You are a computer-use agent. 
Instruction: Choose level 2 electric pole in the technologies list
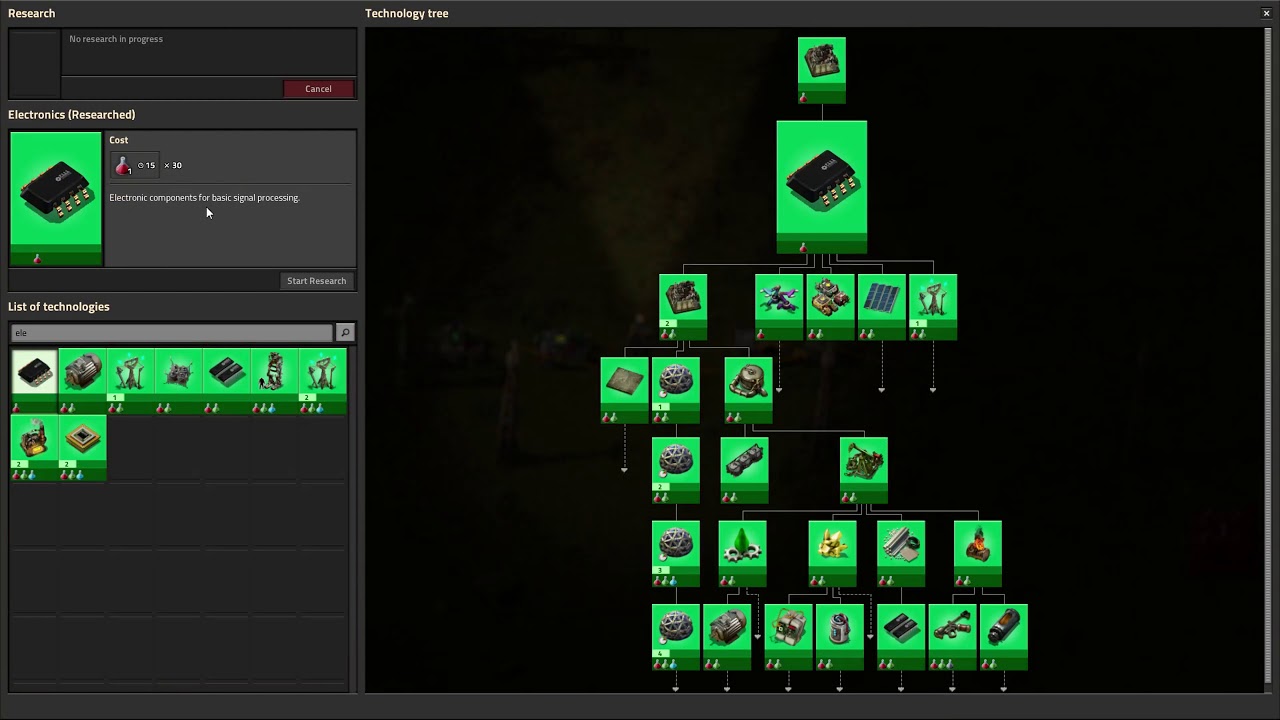[322, 380]
